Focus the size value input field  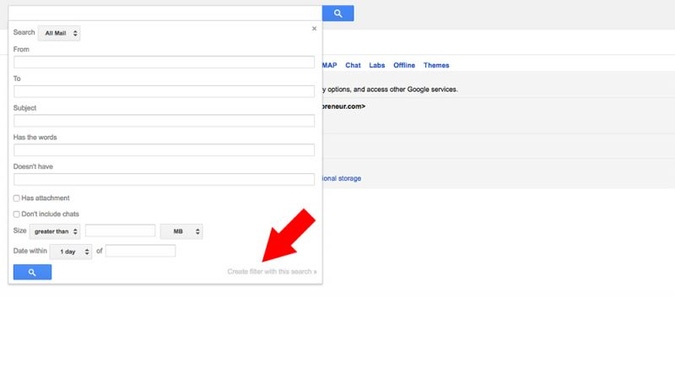(x=120, y=231)
